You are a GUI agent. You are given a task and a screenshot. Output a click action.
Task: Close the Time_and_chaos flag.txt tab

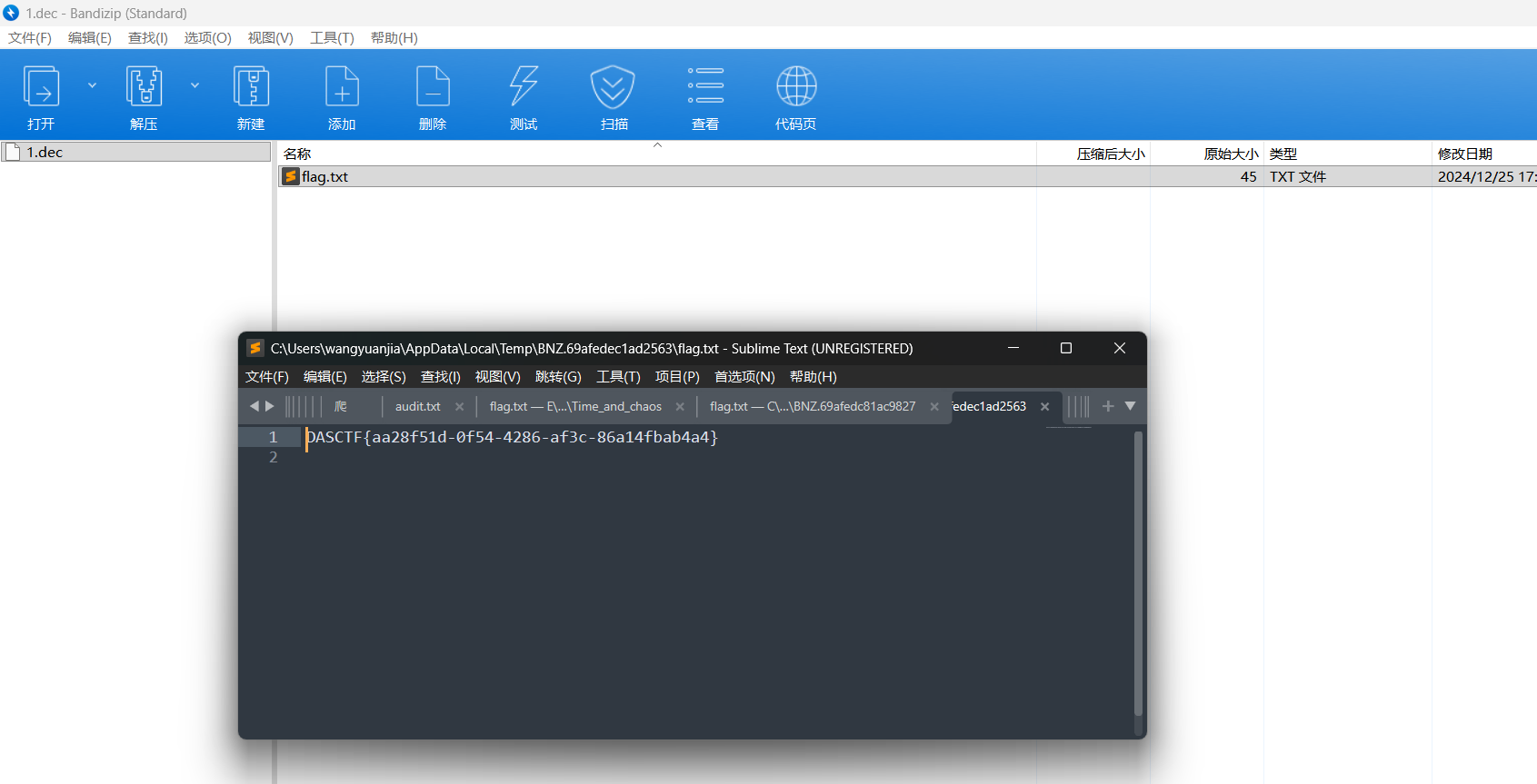point(680,407)
